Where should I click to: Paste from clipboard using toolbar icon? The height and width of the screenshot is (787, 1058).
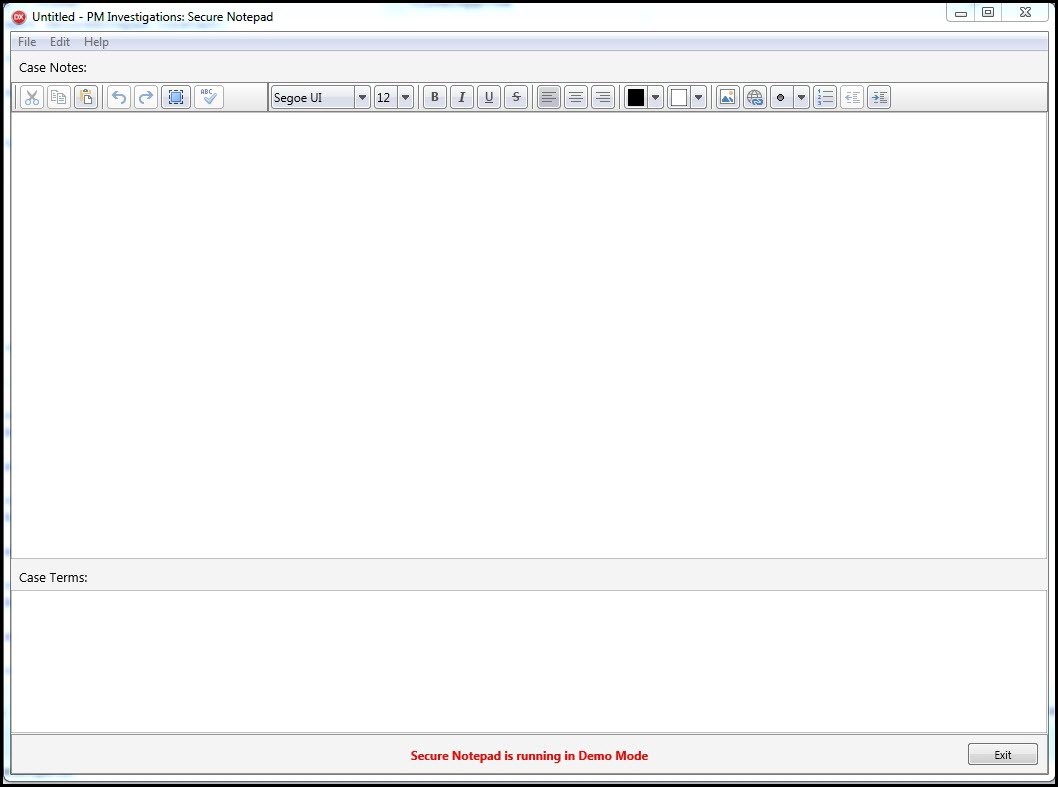click(x=86, y=97)
